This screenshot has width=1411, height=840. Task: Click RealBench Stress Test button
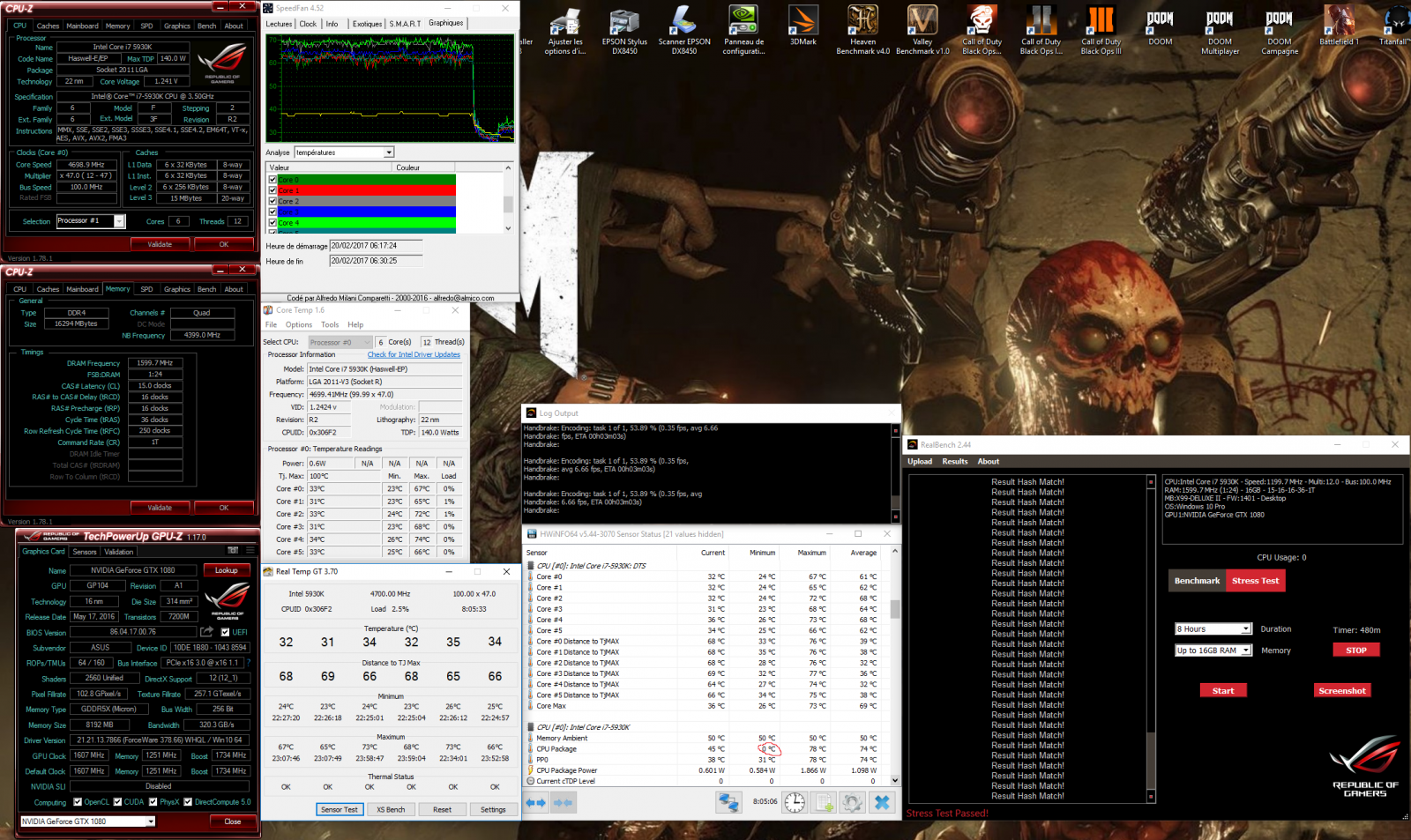pos(1256,581)
